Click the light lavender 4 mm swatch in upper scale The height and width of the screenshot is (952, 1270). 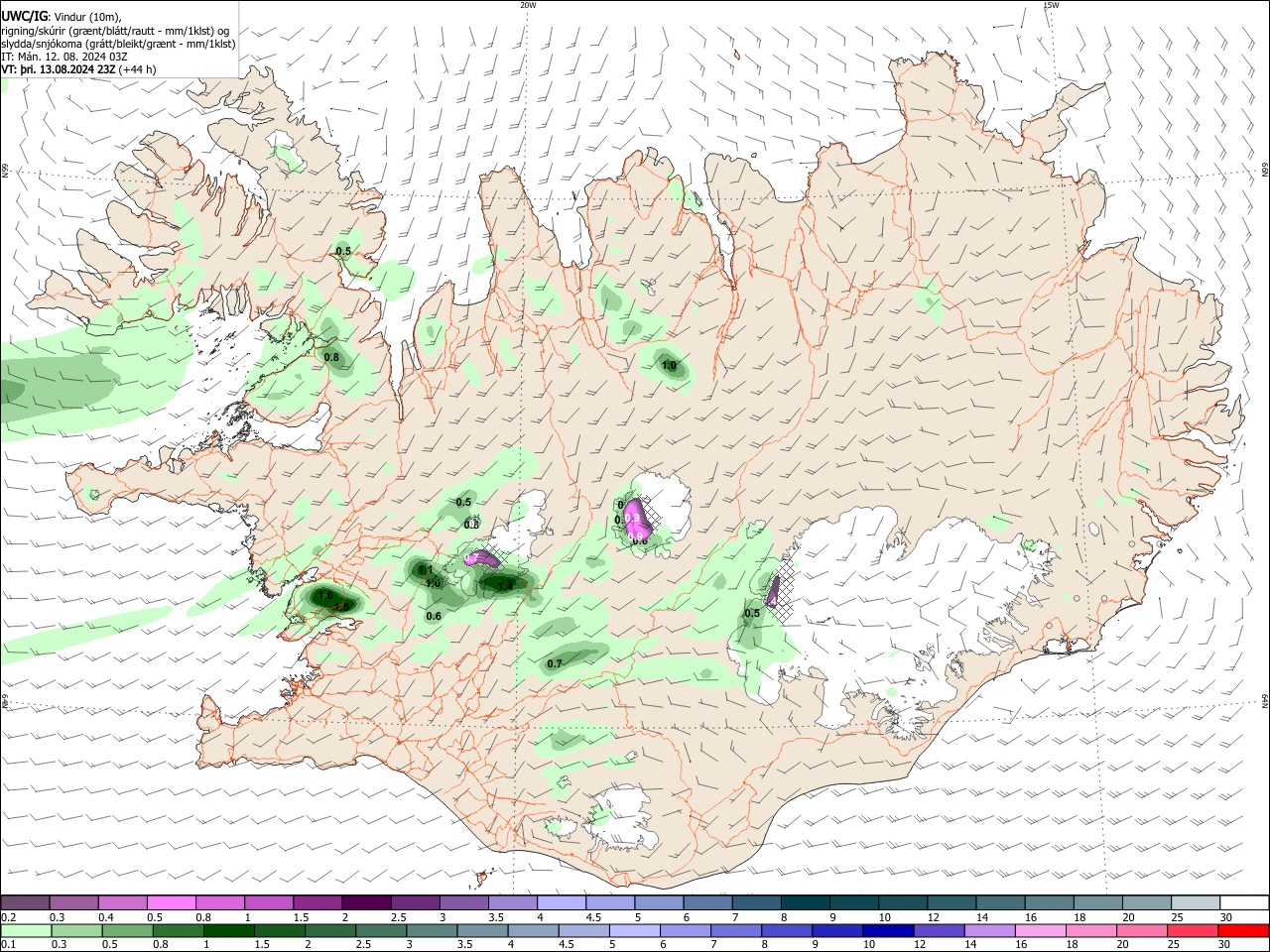tap(562, 903)
